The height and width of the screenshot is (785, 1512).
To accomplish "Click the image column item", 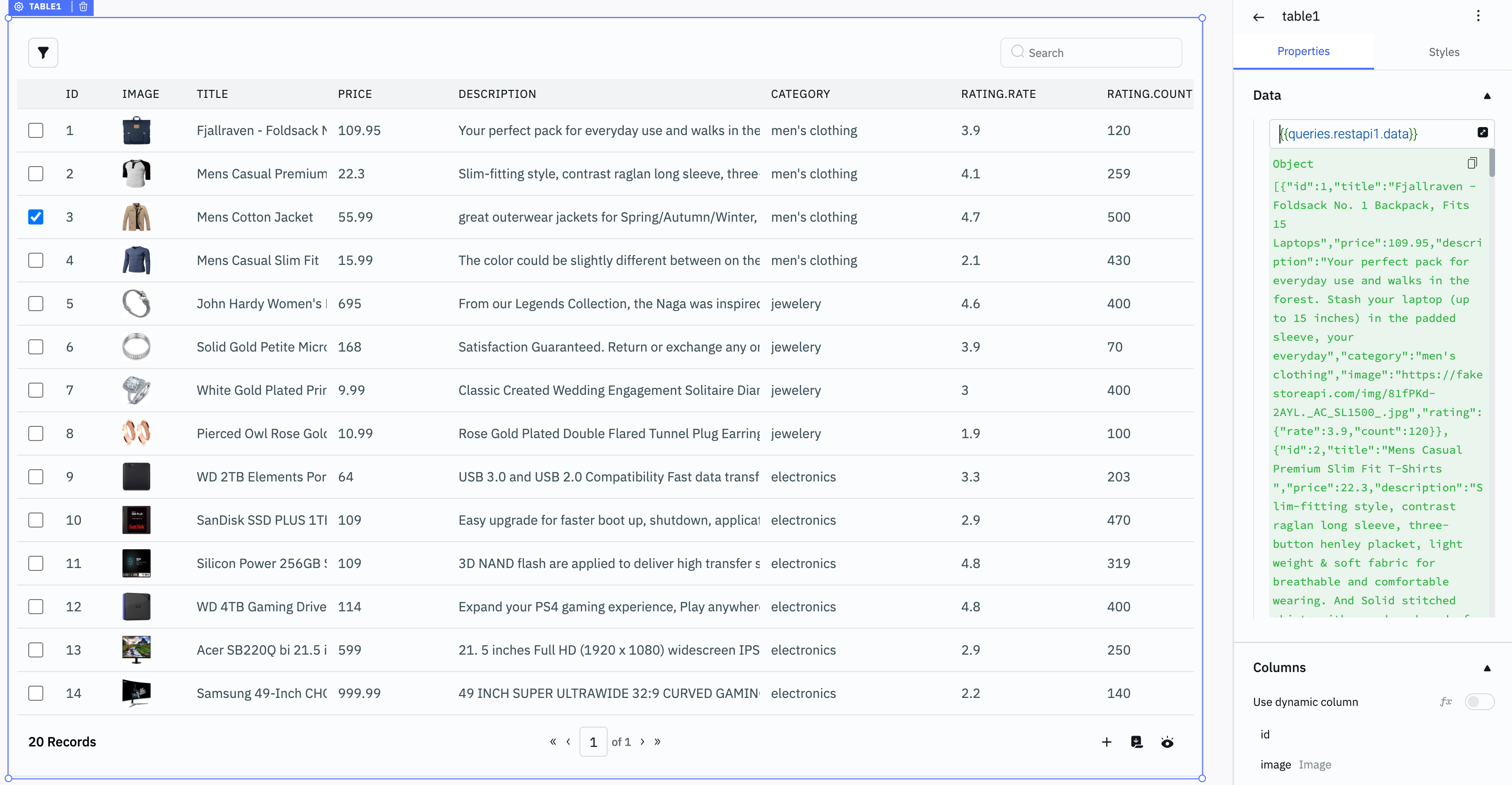I will pos(1276,764).
